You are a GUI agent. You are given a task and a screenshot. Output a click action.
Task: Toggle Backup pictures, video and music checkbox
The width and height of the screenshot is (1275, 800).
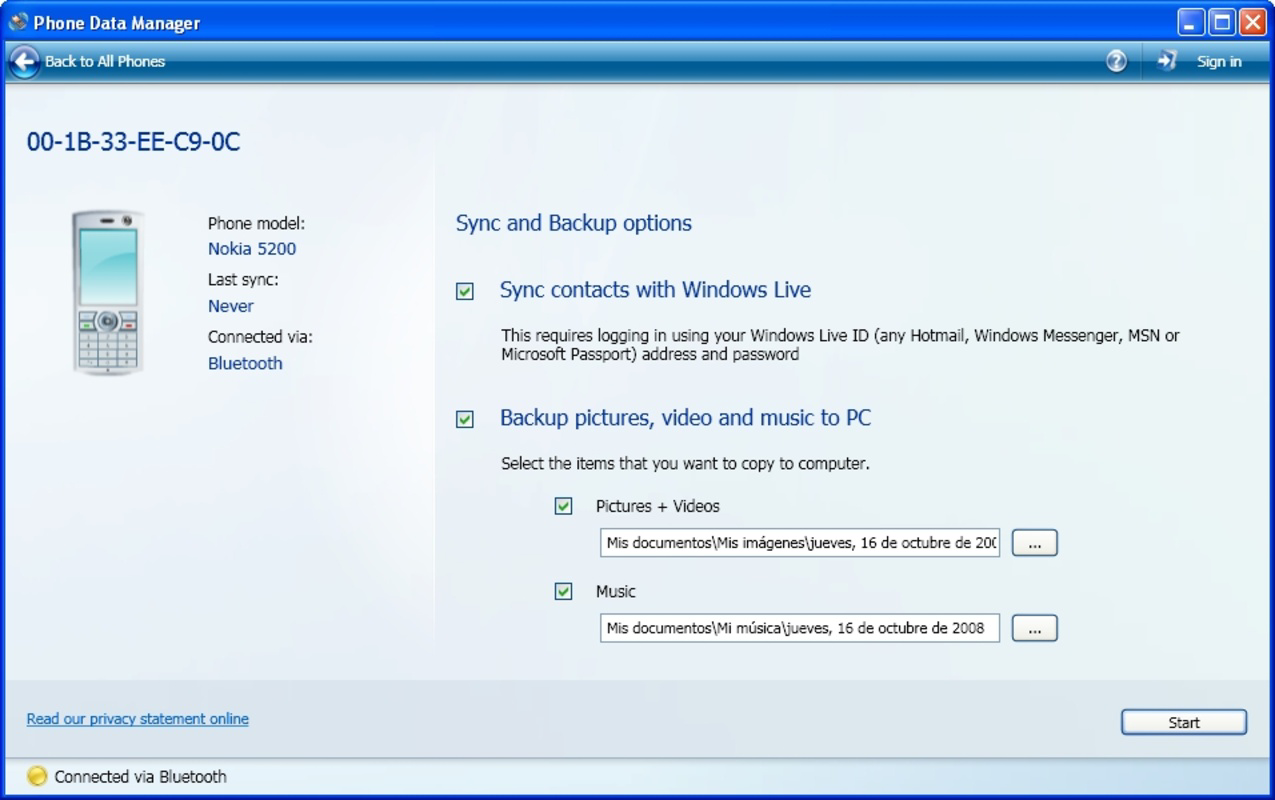coord(465,419)
